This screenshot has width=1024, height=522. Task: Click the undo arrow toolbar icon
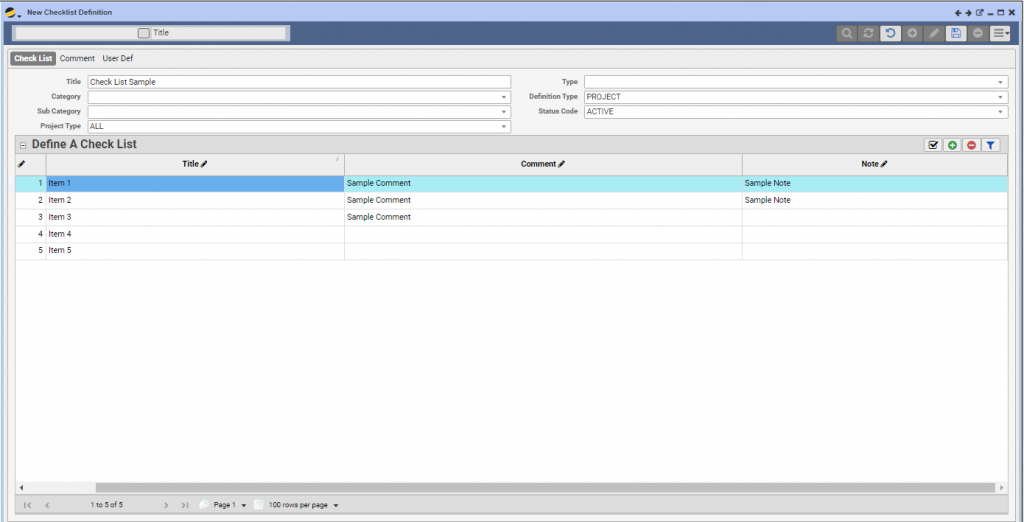click(x=890, y=33)
